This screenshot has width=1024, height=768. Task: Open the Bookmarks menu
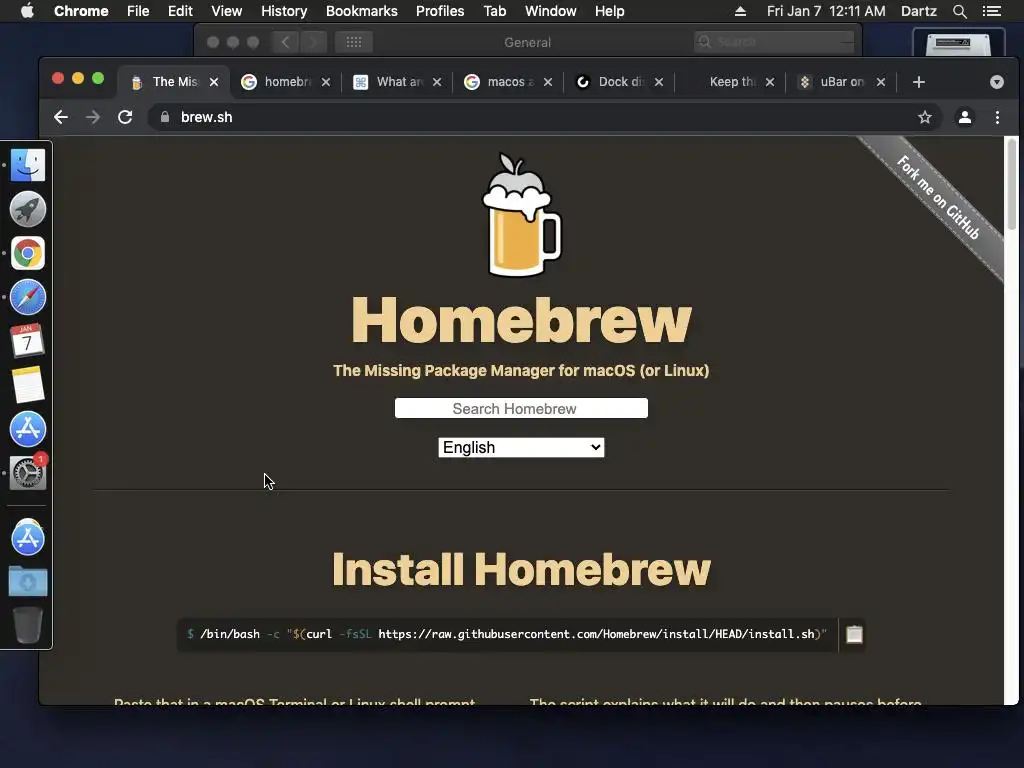click(362, 11)
